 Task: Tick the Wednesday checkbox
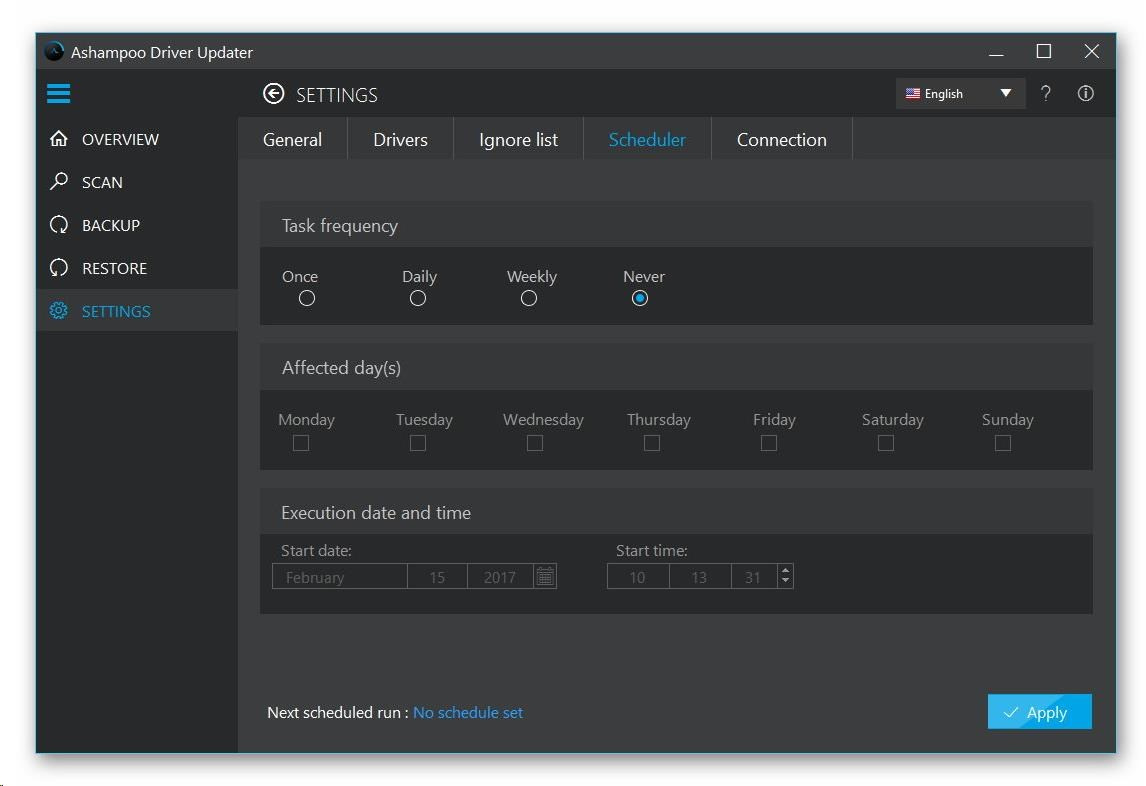pos(535,443)
